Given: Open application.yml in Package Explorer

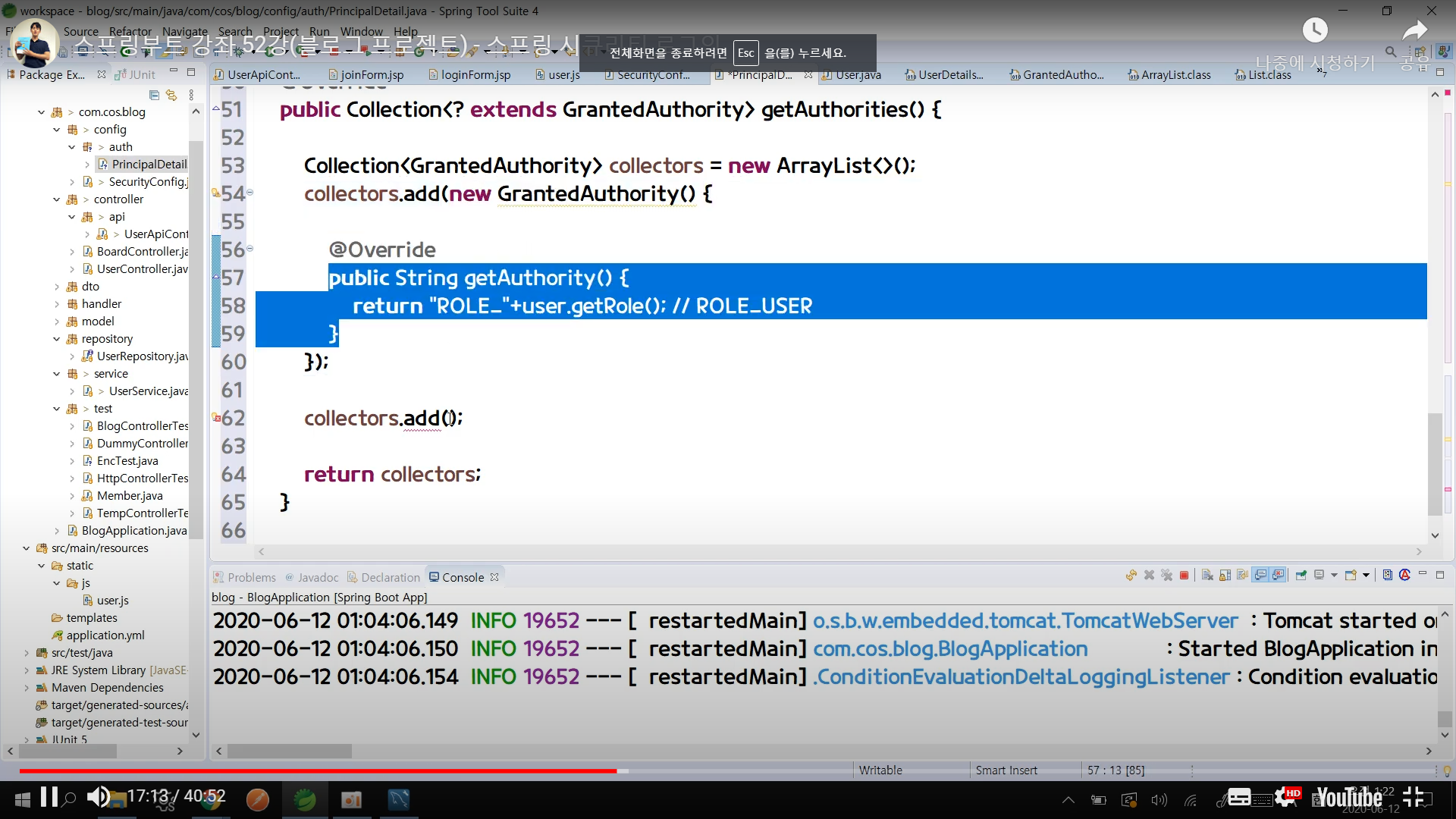Looking at the screenshot, I should [105, 635].
